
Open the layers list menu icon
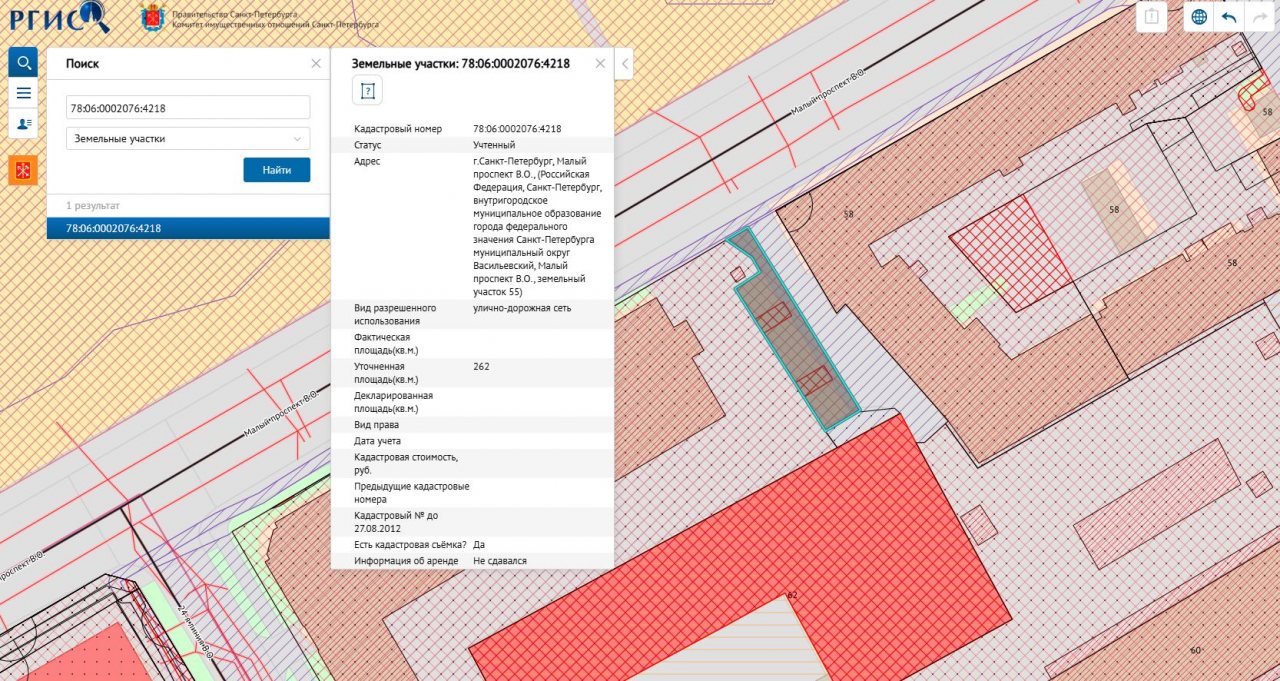click(x=23, y=93)
